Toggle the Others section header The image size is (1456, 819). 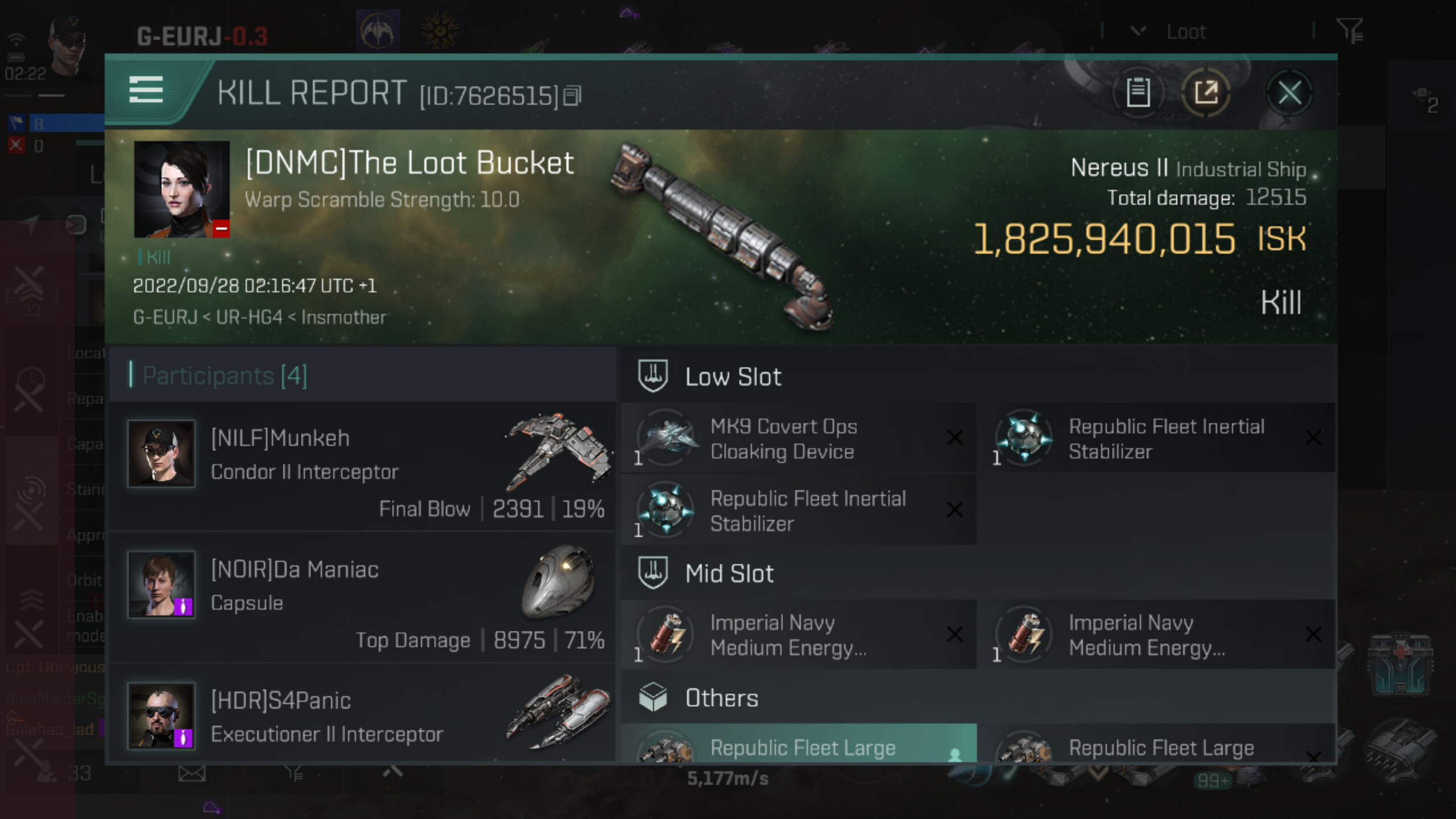pos(721,698)
